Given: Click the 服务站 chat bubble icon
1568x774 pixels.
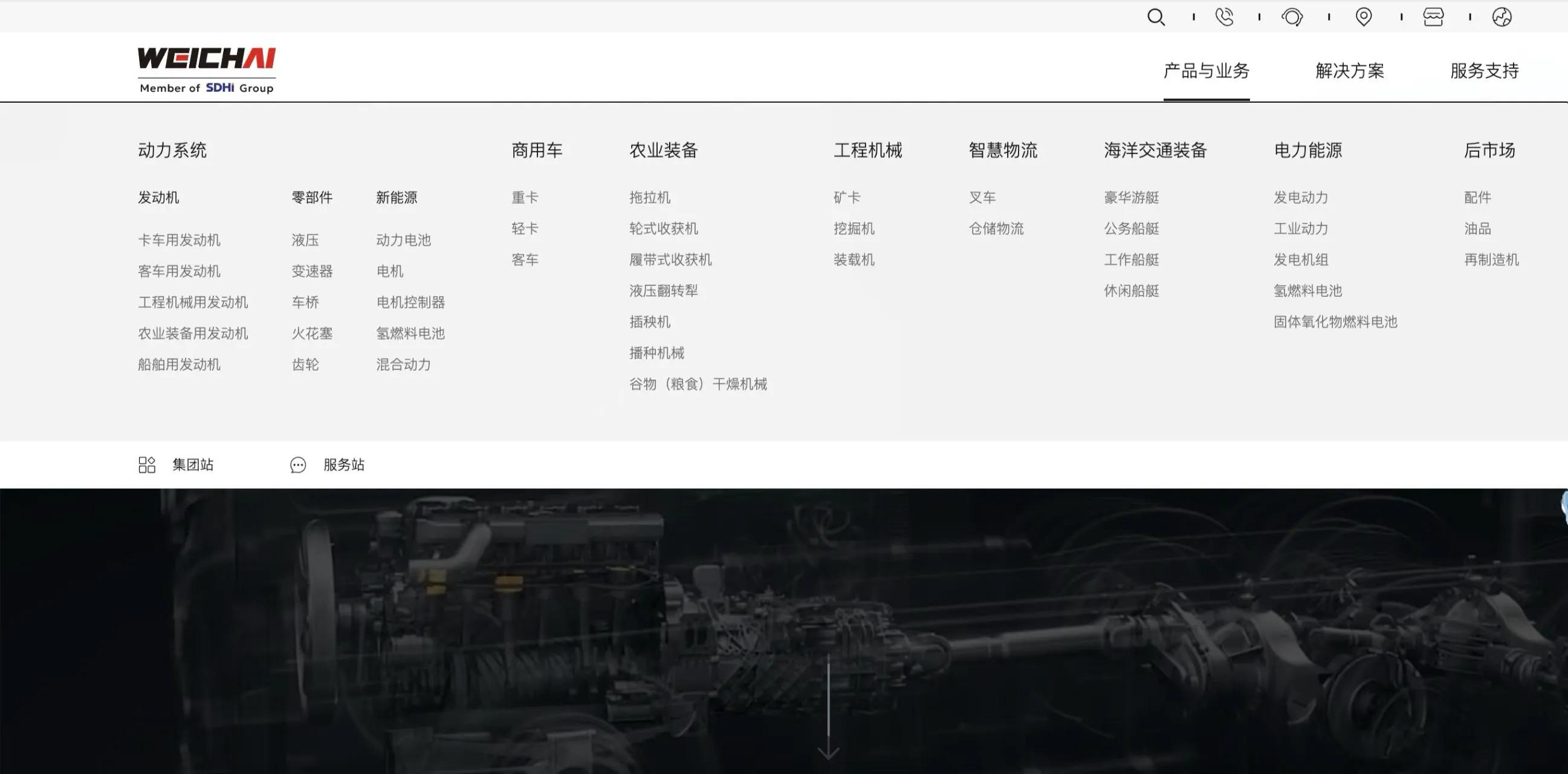Looking at the screenshot, I should 297,465.
